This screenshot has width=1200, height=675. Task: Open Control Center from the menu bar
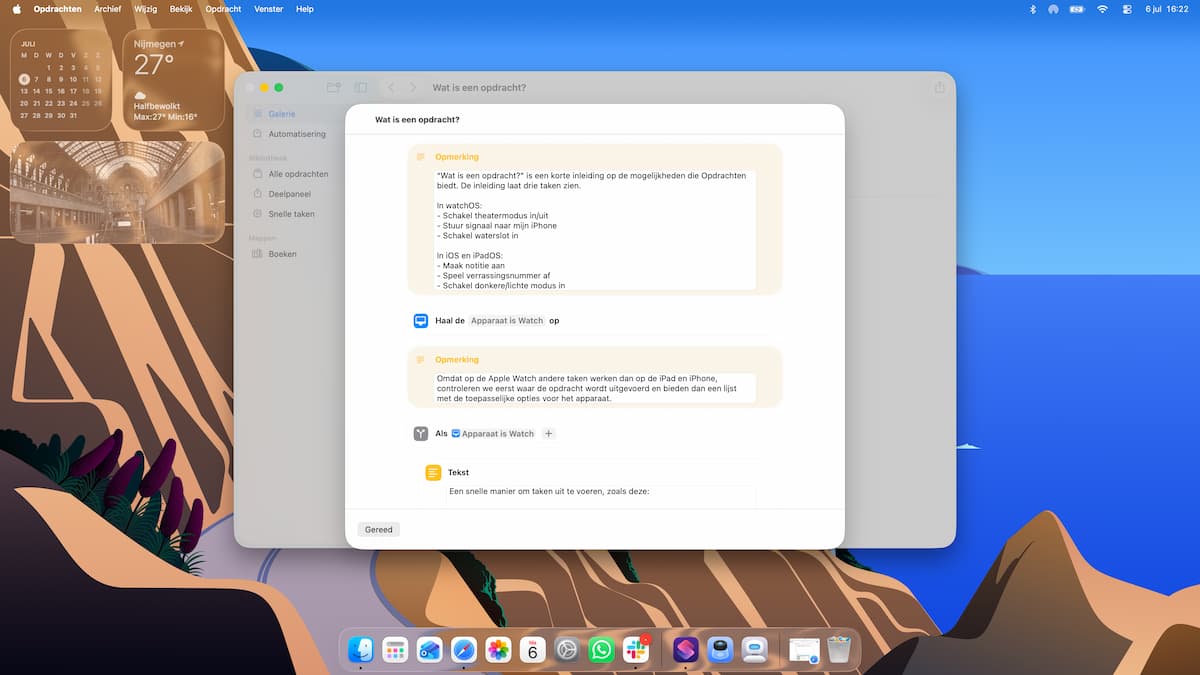[x=1127, y=9]
